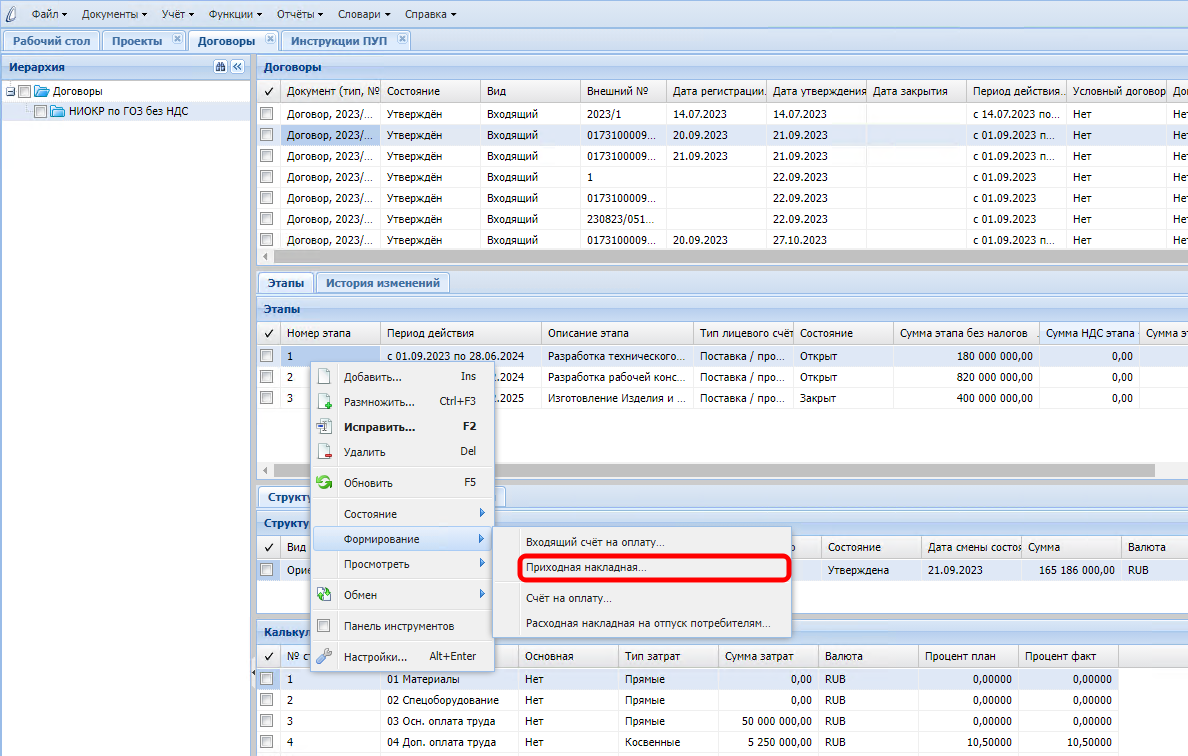Sort by the Дата закрытия column header
The height and width of the screenshot is (756, 1188).
coord(910,91)
